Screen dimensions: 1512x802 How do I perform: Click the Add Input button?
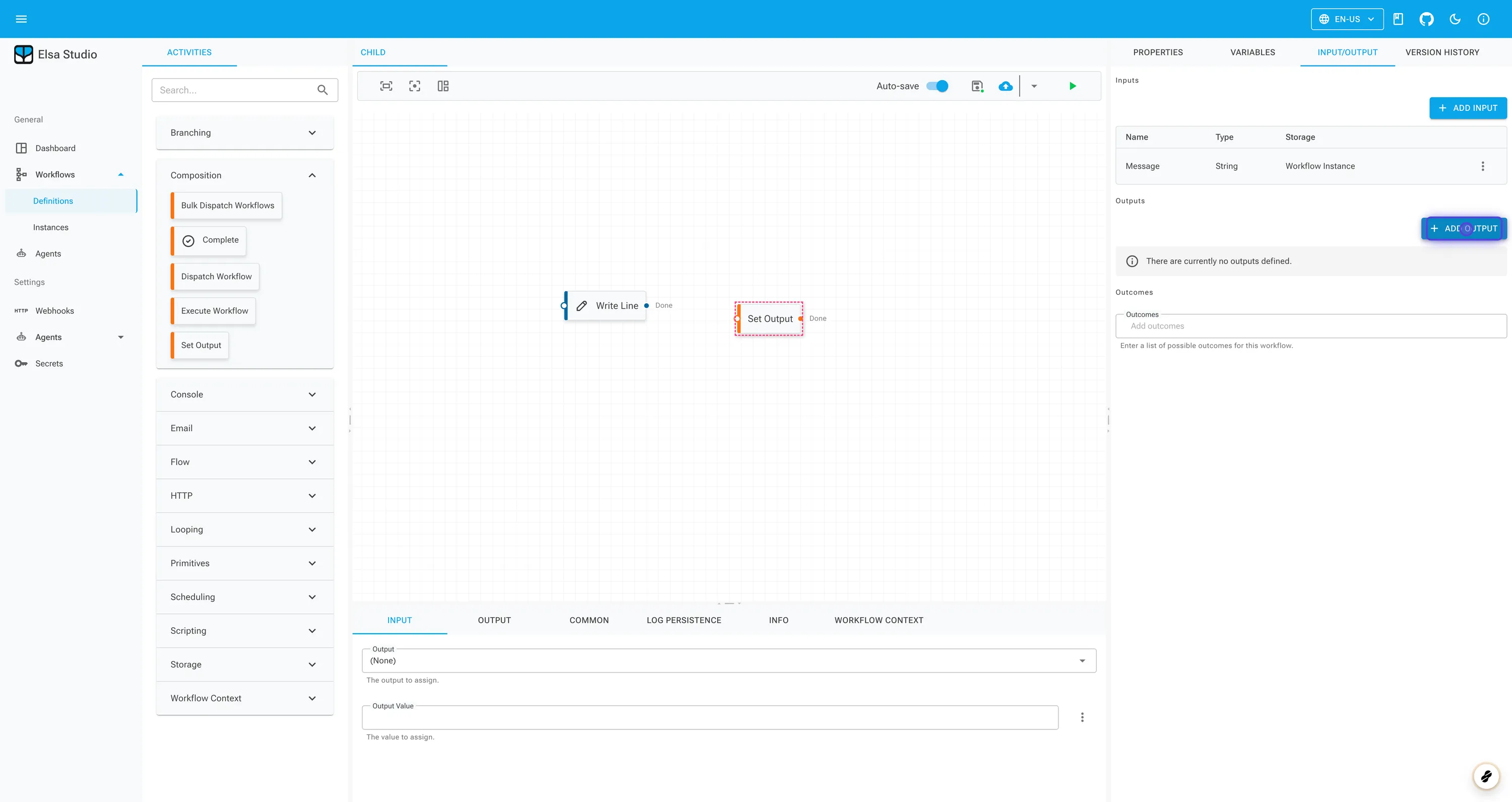[1467, 108]
